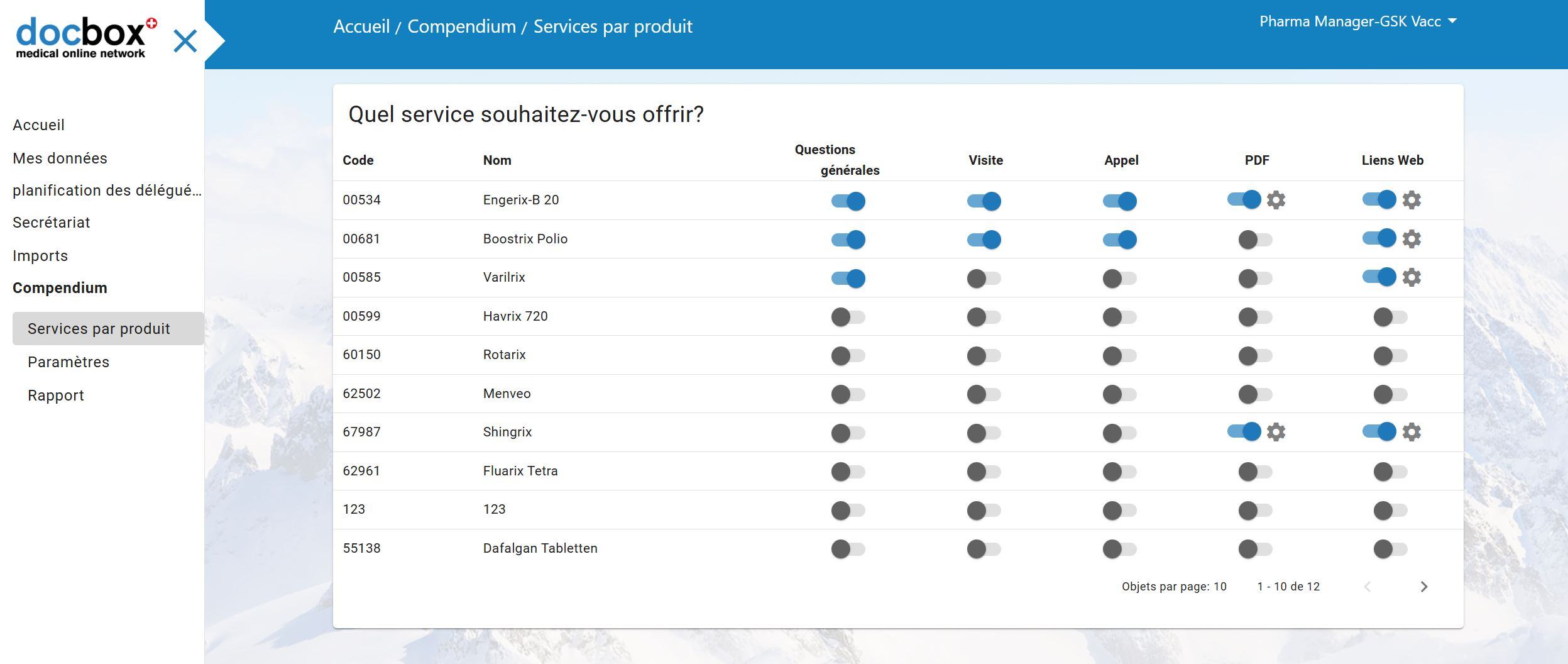Enable Appel toggle for Rotarix
Screen dimensions: 1568x664
click(1119, 356)
